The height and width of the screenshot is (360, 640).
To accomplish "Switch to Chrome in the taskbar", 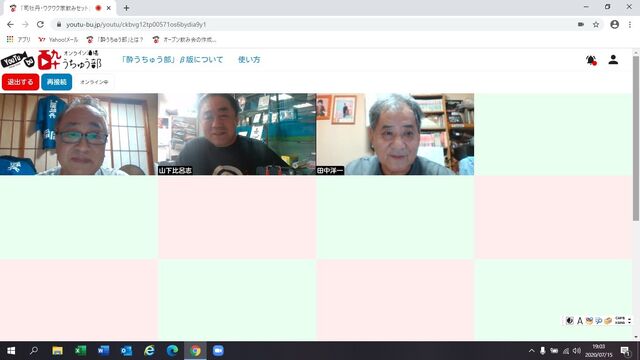I will tap(196, 351).
